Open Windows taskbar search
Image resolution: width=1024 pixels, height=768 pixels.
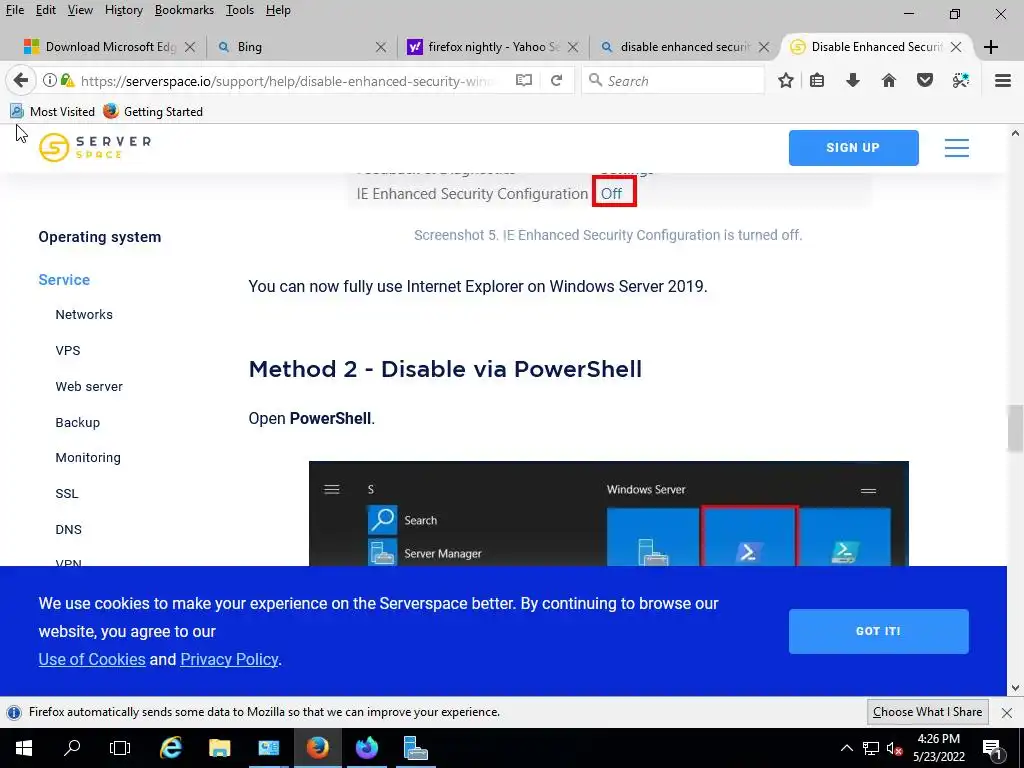click(72, 748)
